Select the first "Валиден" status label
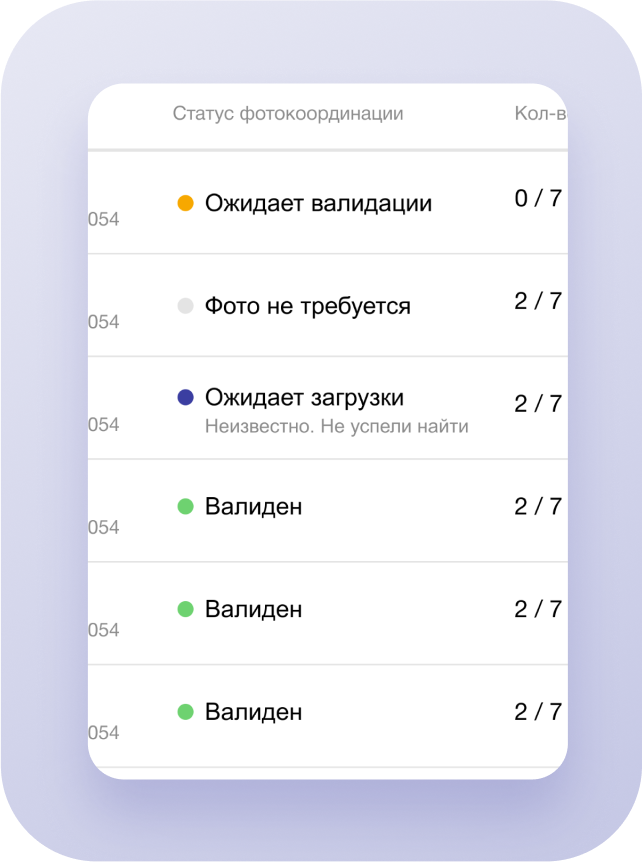Image resolution: width=642 pixels, height=862 pixels. 253,507
